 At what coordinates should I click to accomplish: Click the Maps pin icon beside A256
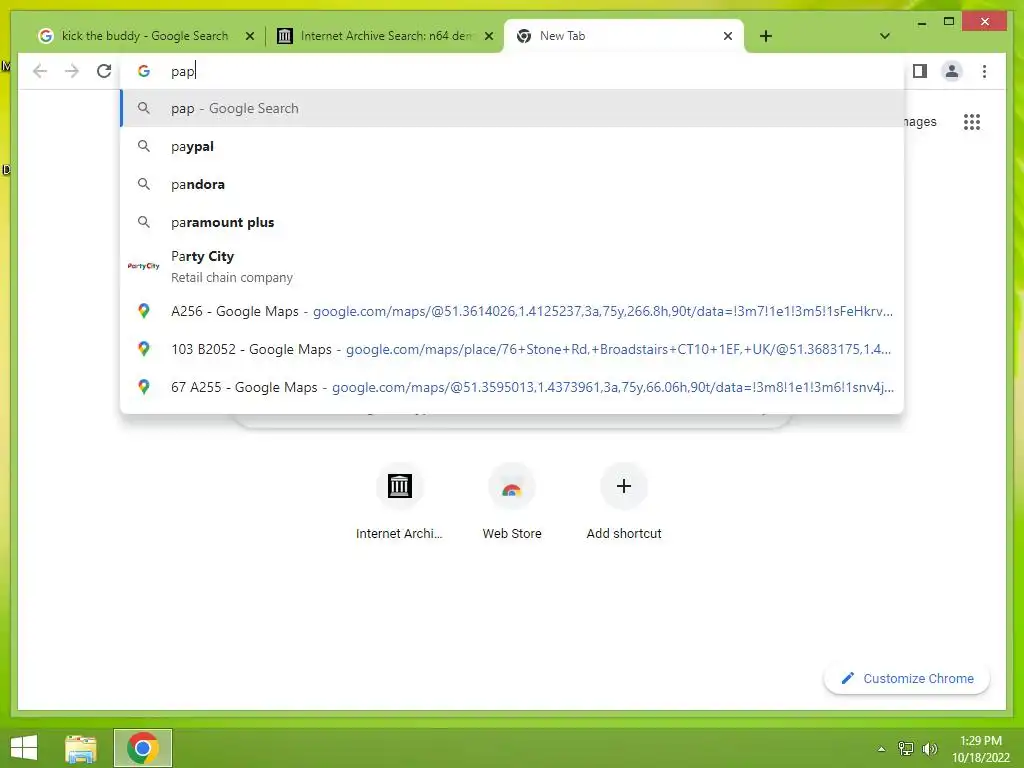click(144, 311)
